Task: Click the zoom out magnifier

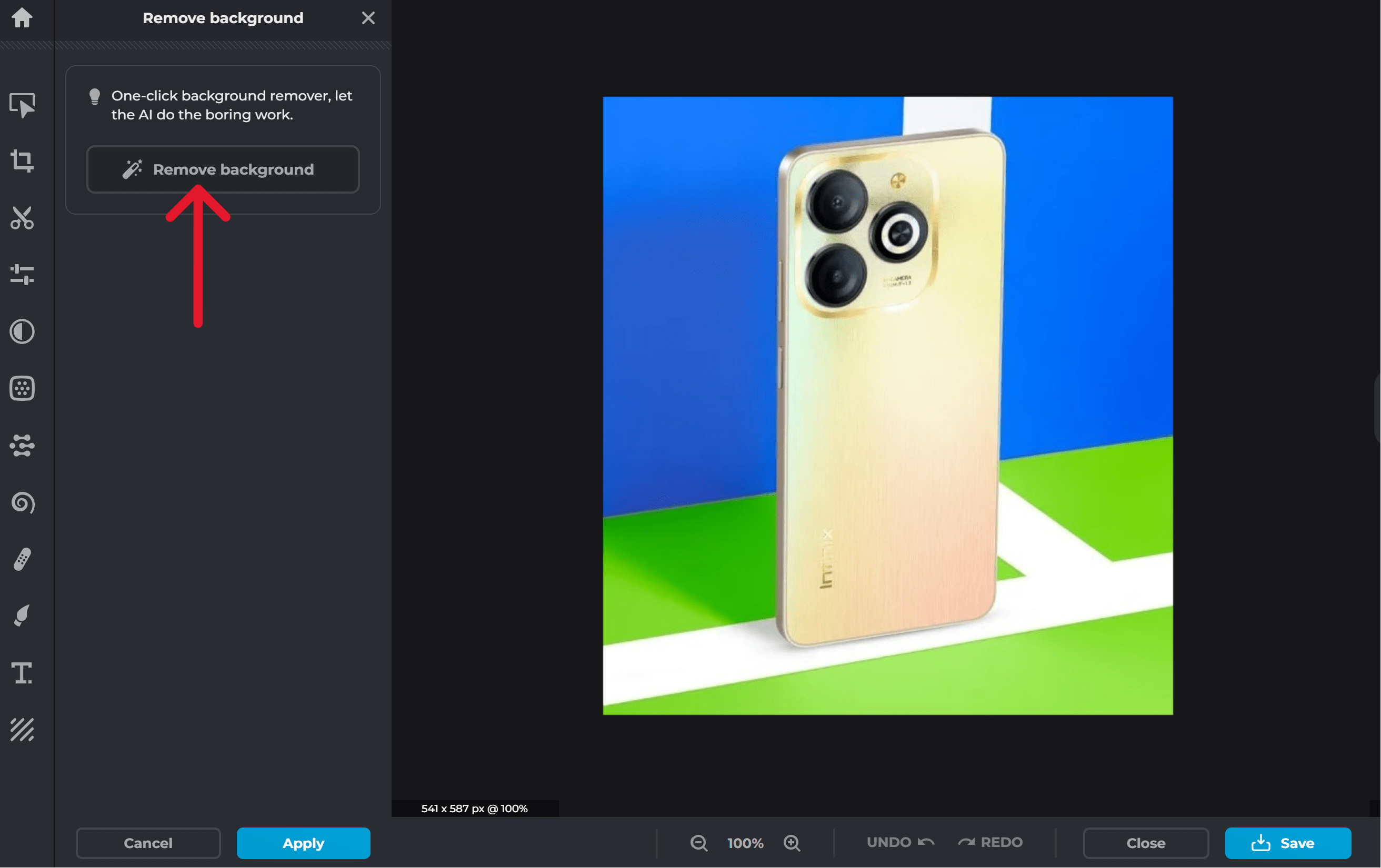Action: point(698,843)
